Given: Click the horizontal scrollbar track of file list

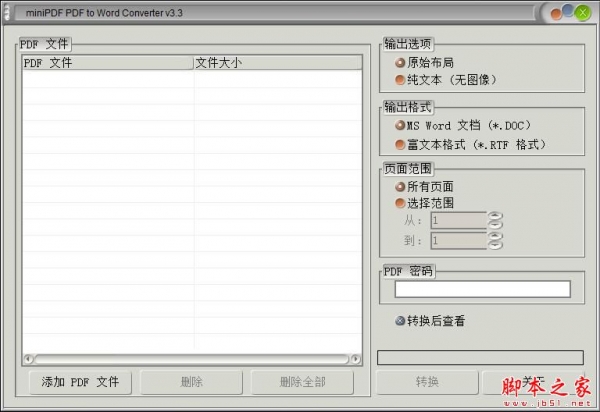Looking at the screenshot, I should (192, 359).
